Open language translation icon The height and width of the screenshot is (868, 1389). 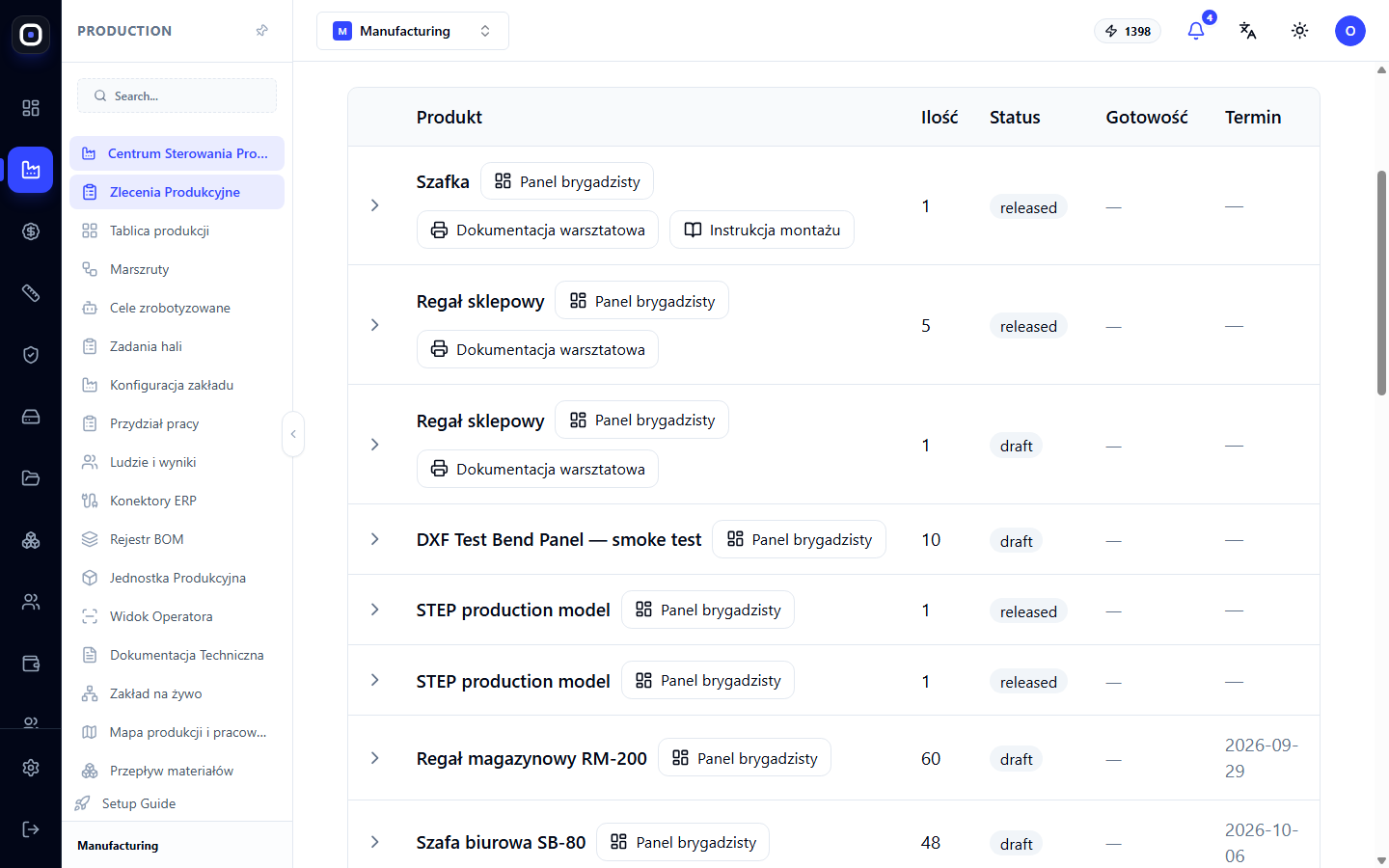point(1248,31)
